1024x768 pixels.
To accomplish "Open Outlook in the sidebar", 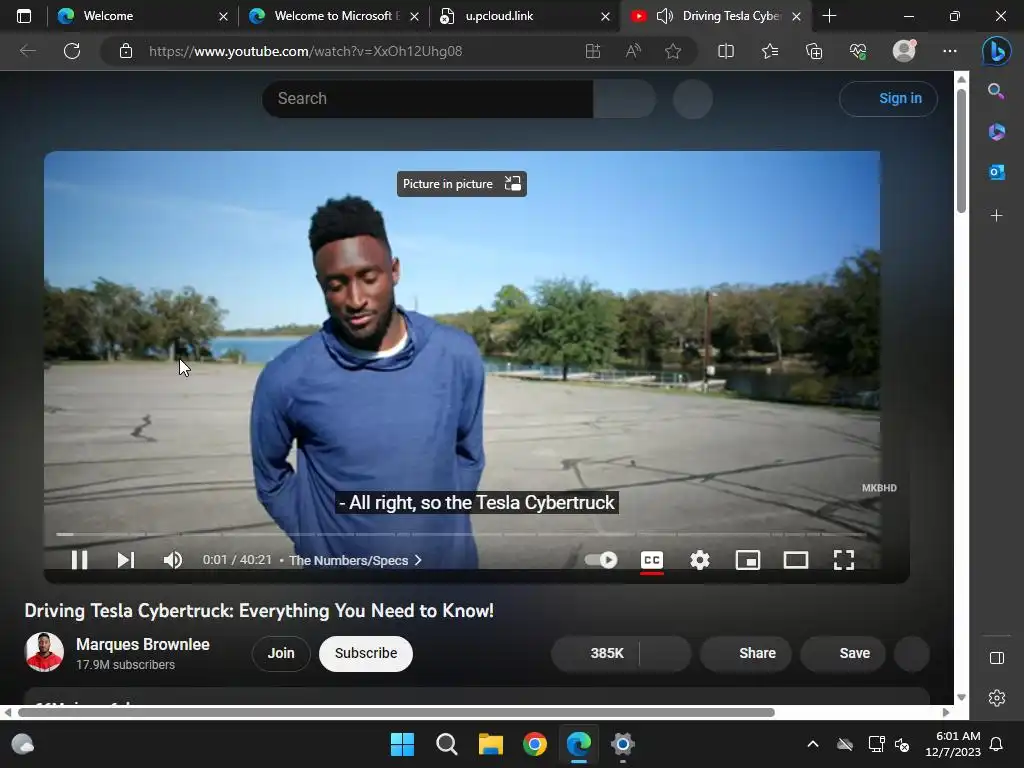I will pyautogui.click(x=996, y=172).
